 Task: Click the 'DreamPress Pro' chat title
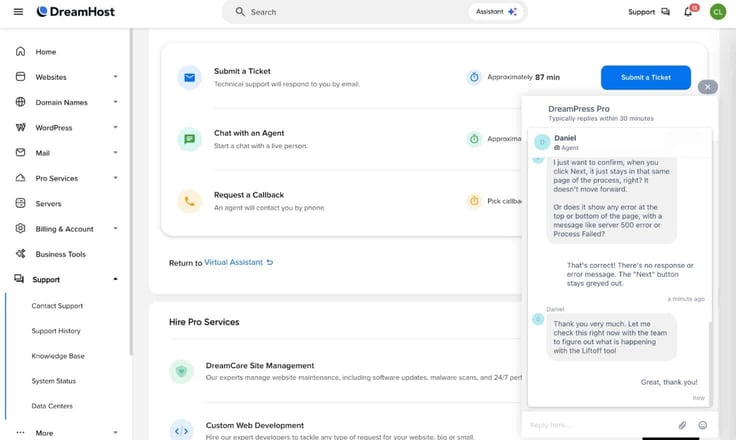[579, 108]
